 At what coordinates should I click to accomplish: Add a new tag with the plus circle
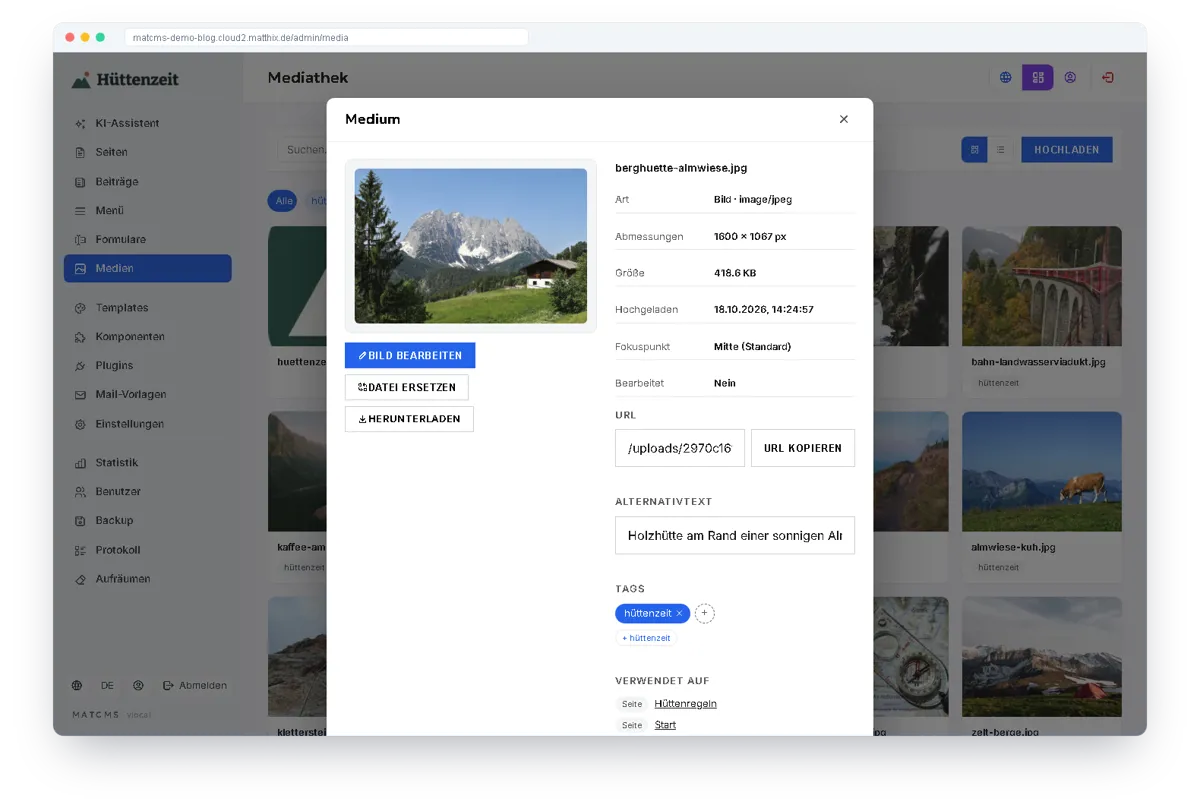705,613
